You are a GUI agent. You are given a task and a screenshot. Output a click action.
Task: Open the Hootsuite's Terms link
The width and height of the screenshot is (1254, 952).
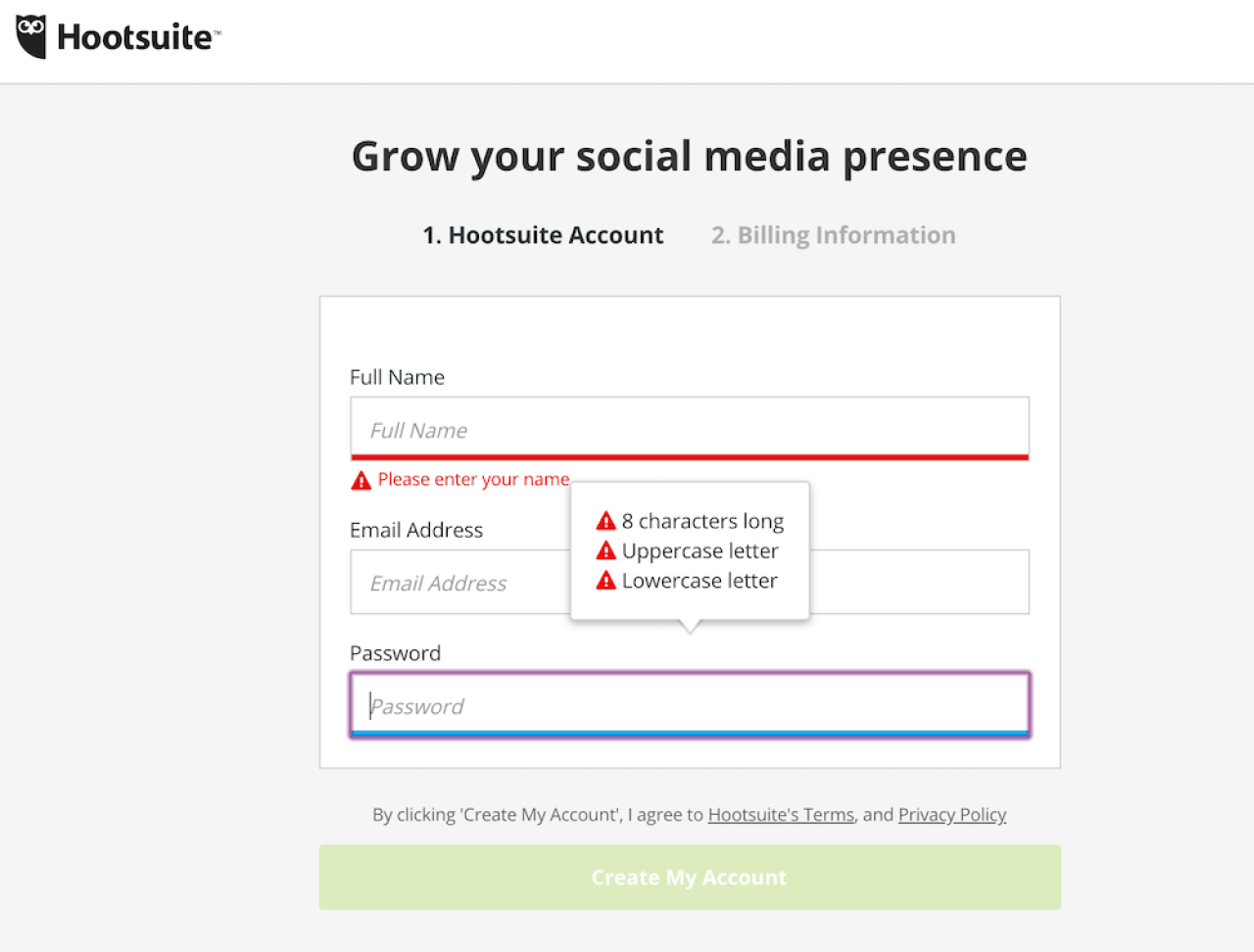pos(781,814)
